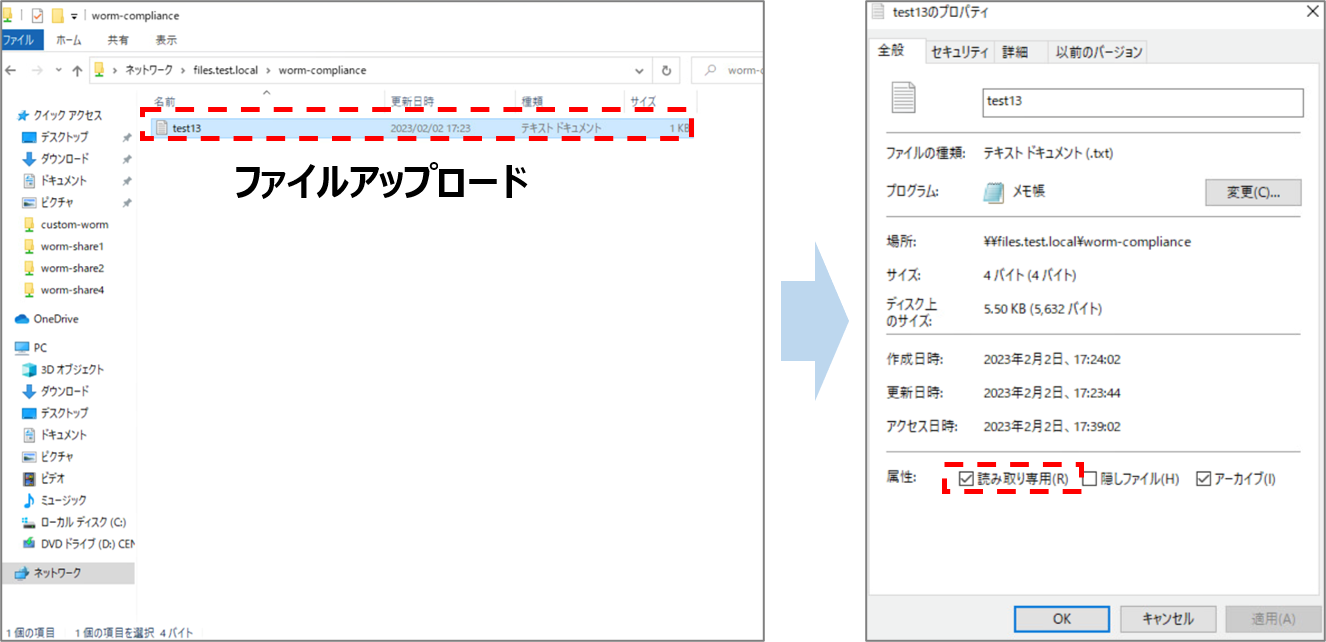Screen dimensions: 1326x642
Task: Open the 表示 ribbon tab
Action: point(166,40)
